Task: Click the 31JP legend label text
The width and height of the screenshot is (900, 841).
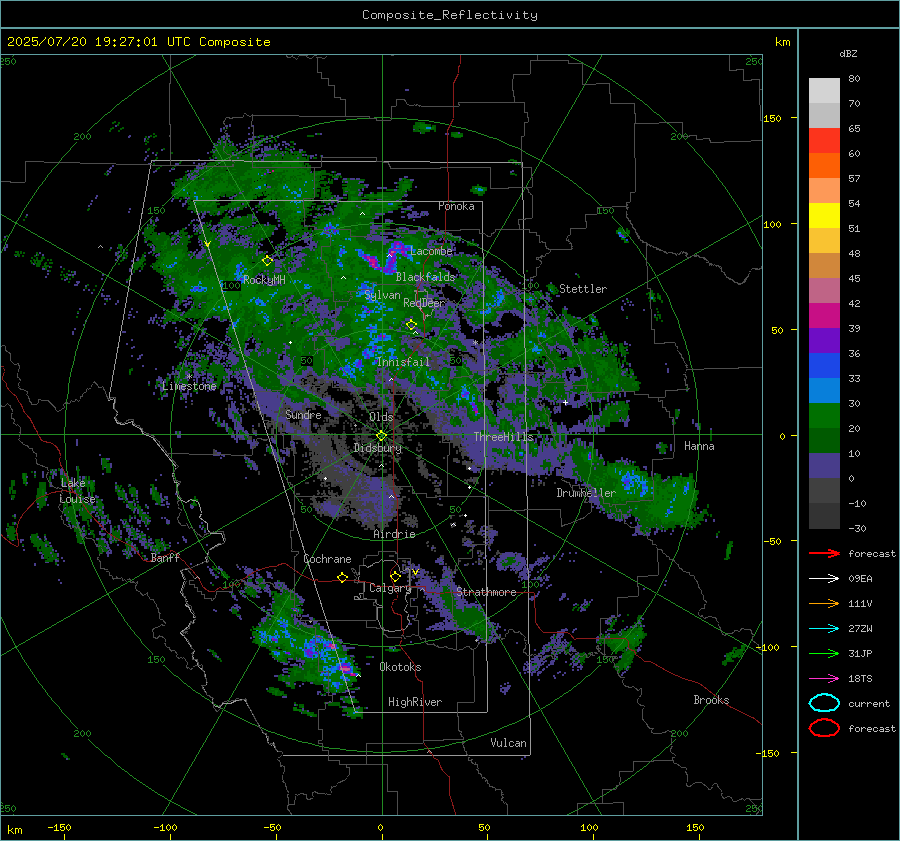Action: pyautogui.click(x=860, y=653)
